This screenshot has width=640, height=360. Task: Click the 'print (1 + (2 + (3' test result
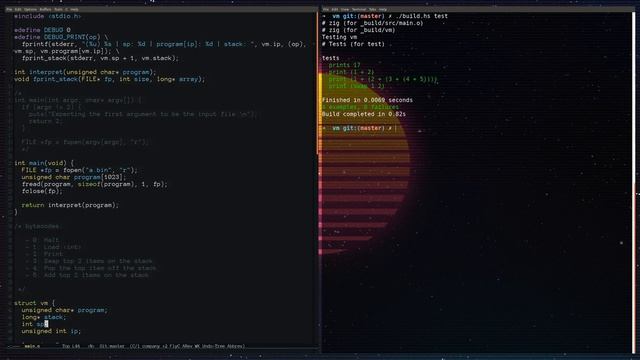coord(383,79)
